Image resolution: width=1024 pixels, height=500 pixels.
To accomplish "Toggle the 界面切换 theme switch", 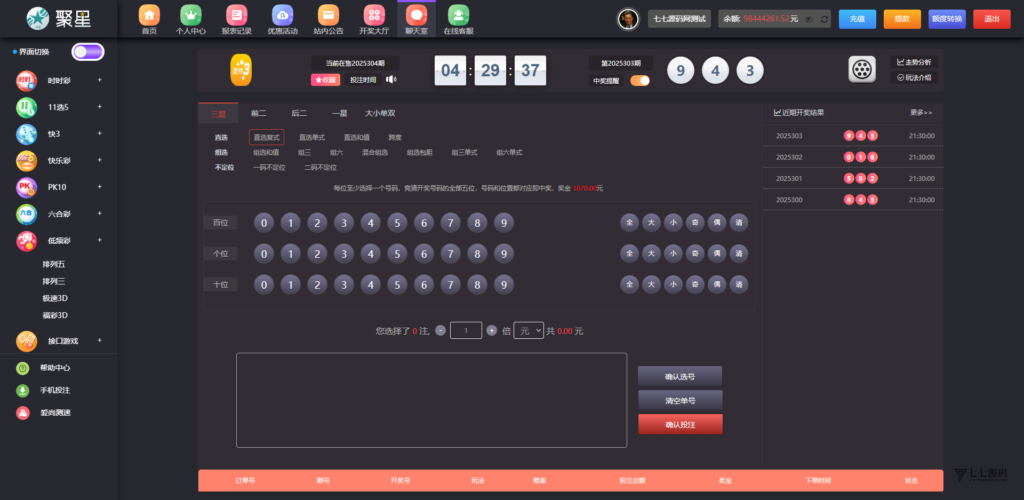I will coord(87,52).
